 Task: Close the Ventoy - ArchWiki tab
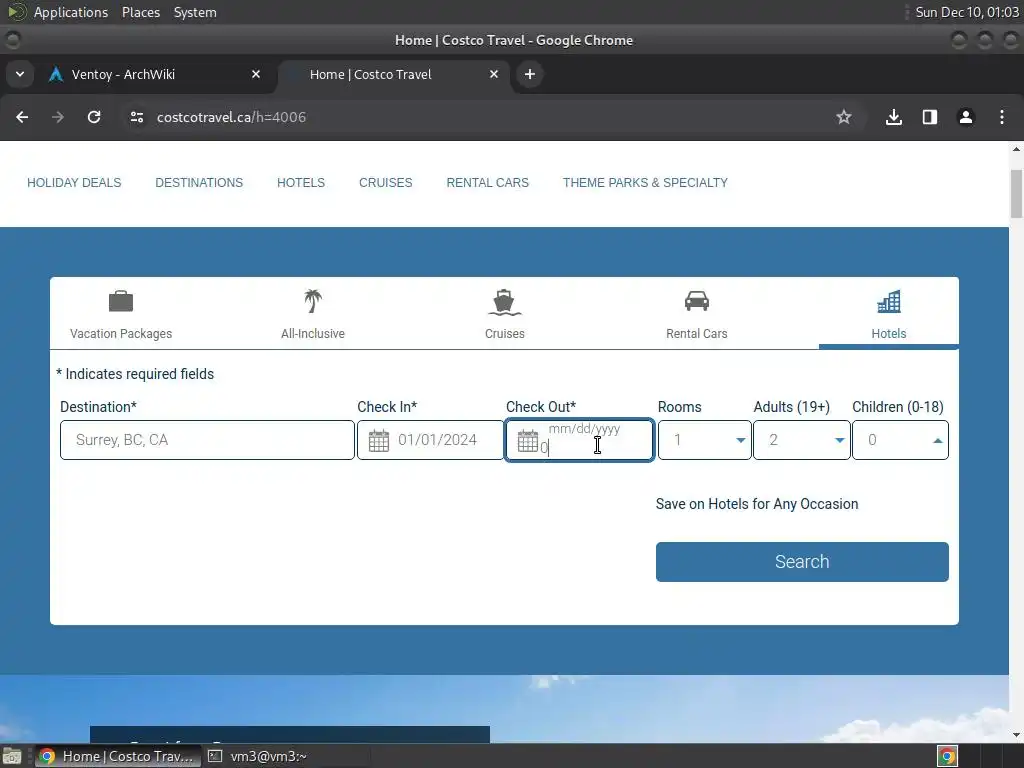point(256,74)
